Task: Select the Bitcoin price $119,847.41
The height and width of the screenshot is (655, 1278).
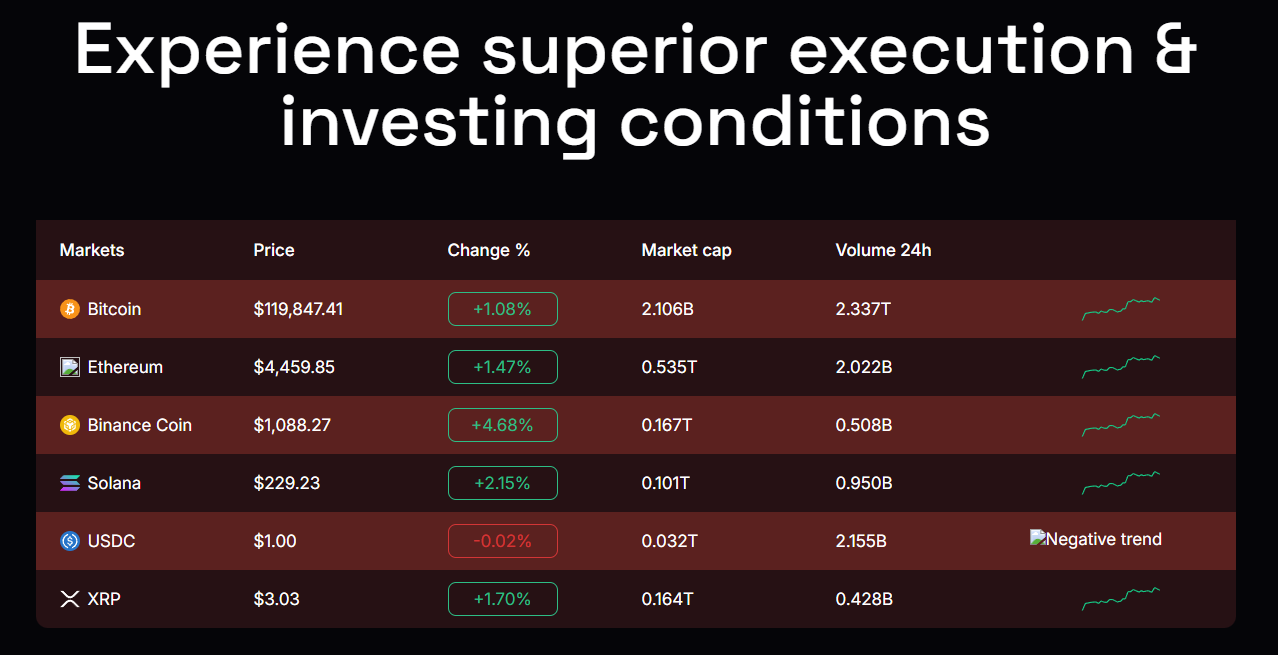Action: [x=298, y=309]
